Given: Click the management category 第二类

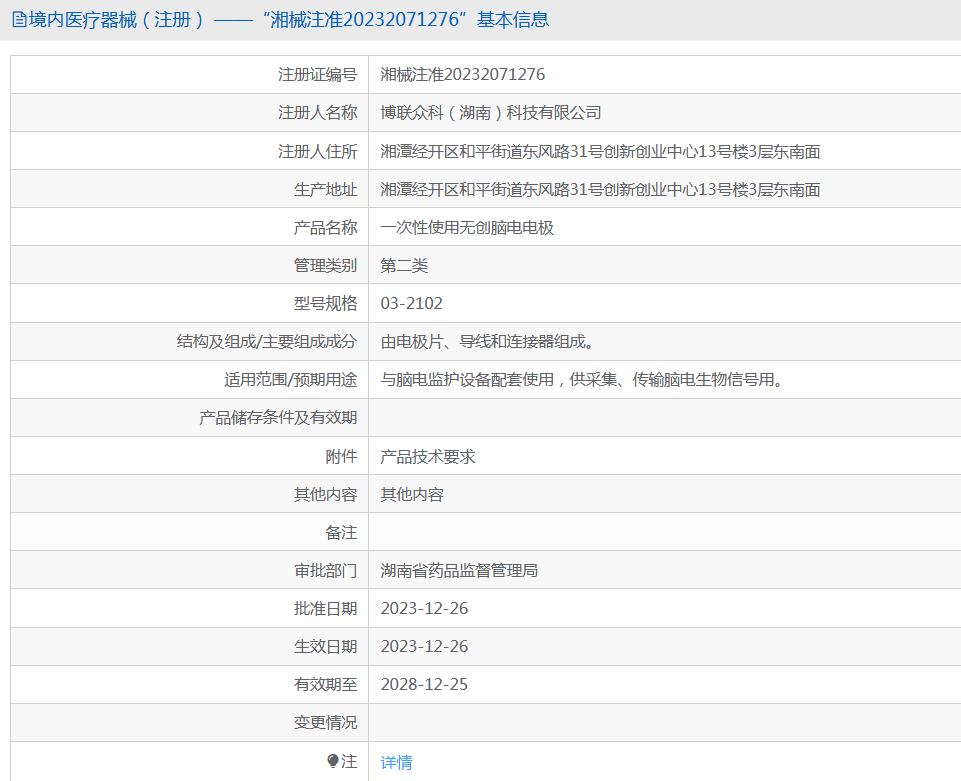Looking at the screenshot, I should click(404, 266).
